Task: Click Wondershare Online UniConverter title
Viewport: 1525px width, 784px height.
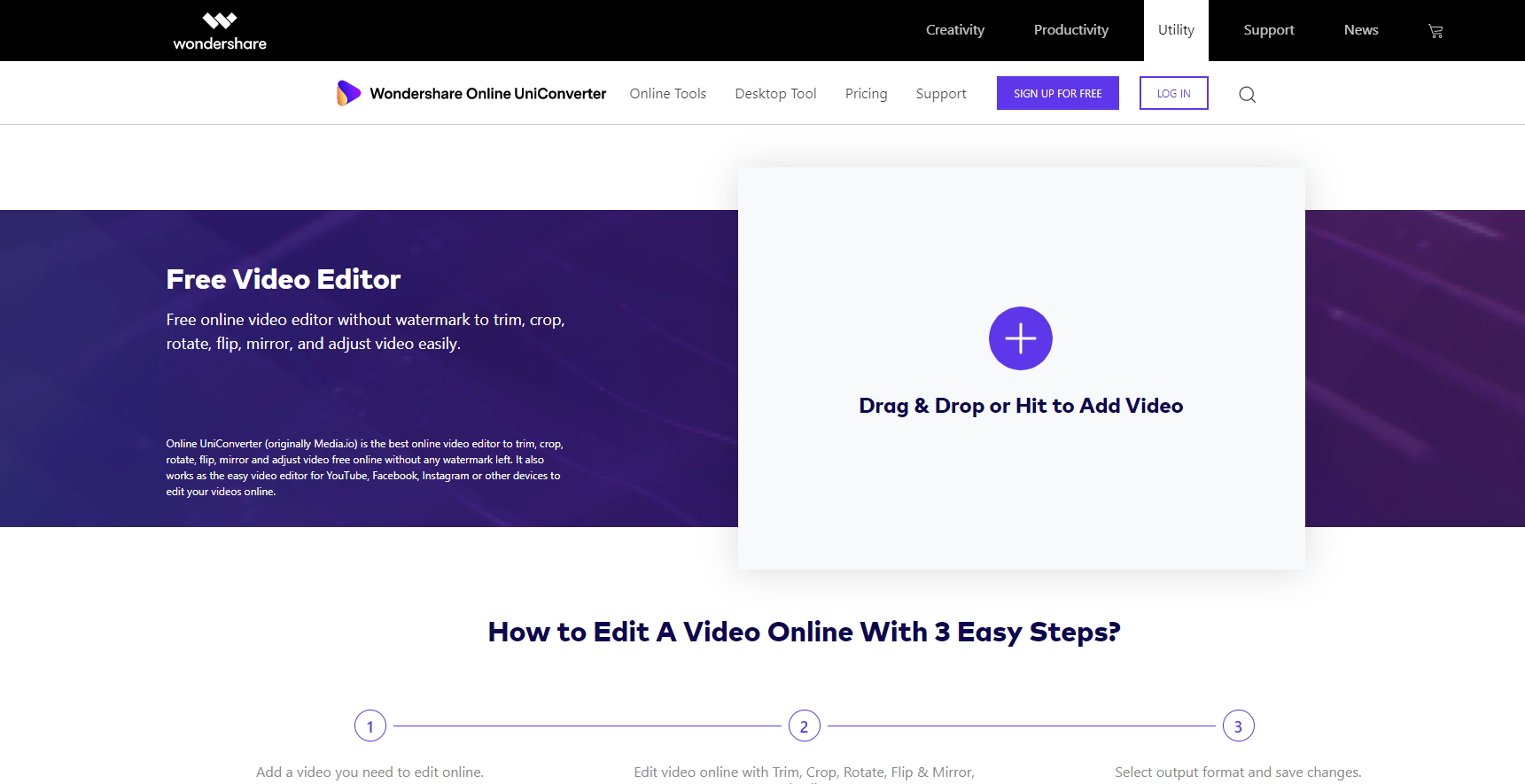Action: [x=487, y=93]
